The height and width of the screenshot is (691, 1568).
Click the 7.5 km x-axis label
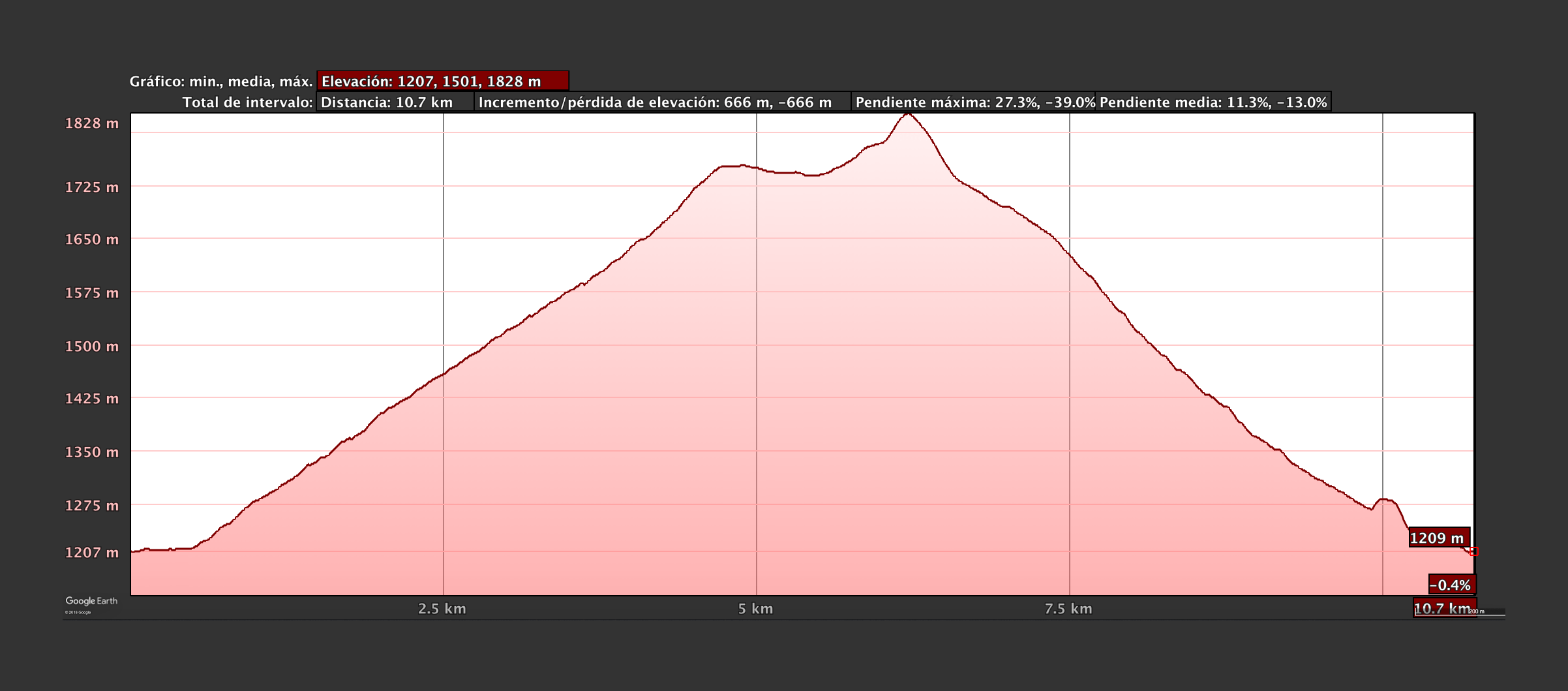[1068, 609]
